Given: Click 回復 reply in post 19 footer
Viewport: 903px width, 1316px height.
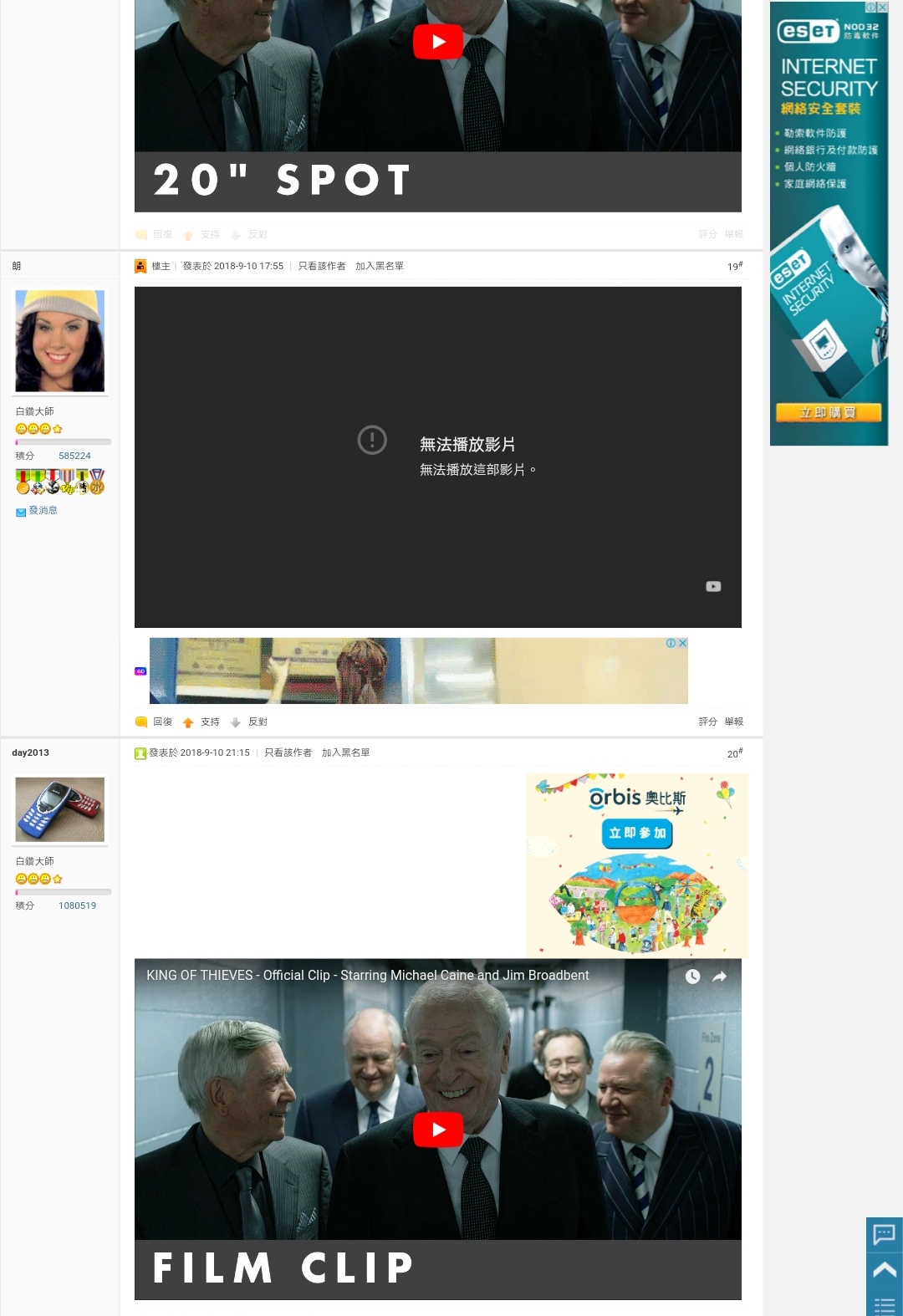Looking at the screenshot, I should [x=162, y=722].
